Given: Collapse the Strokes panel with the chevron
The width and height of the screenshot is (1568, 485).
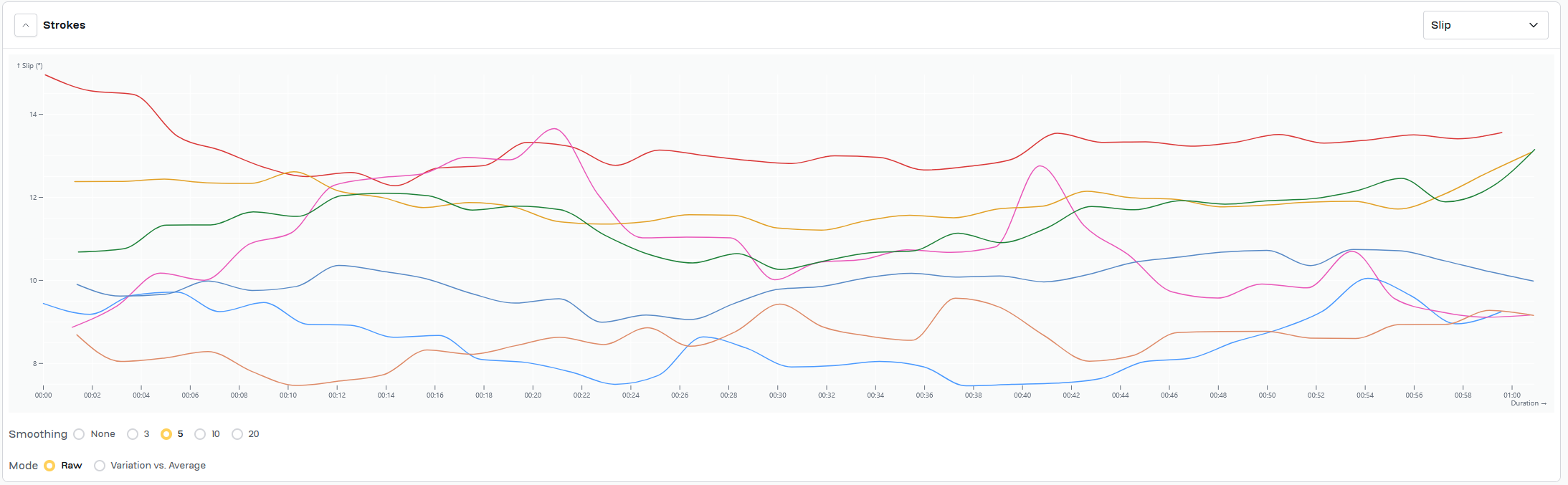Looking at the screenshot, I should (x=26, y=25).
